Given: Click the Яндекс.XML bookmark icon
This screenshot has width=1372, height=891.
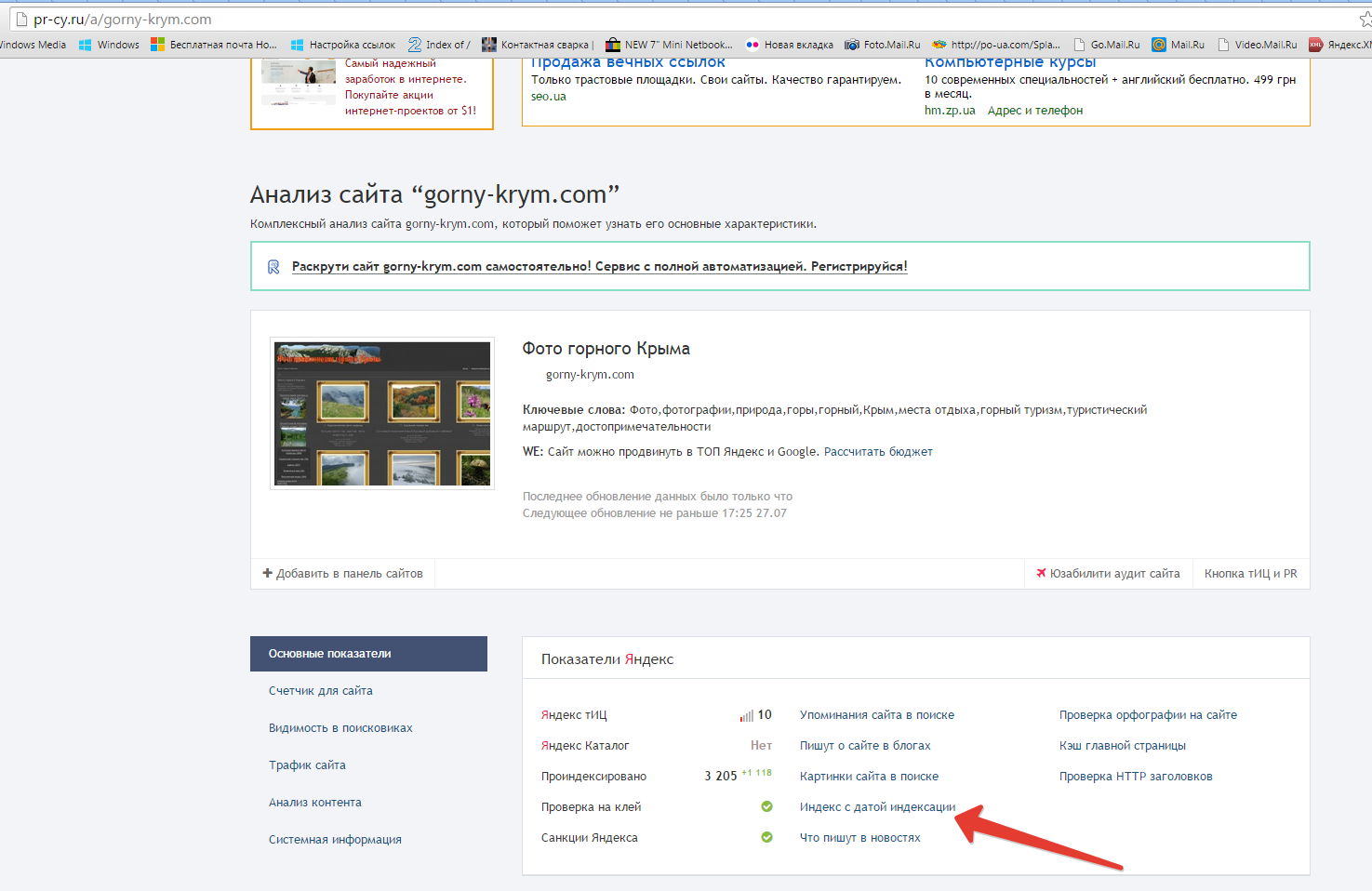Looking at the screenshot, I should (1316, 45).
